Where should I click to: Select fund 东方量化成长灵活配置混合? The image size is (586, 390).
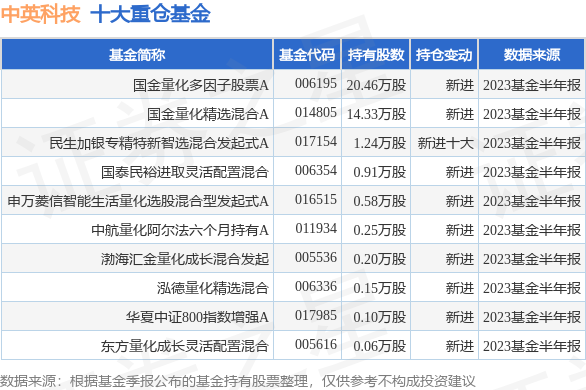[185, 346]
